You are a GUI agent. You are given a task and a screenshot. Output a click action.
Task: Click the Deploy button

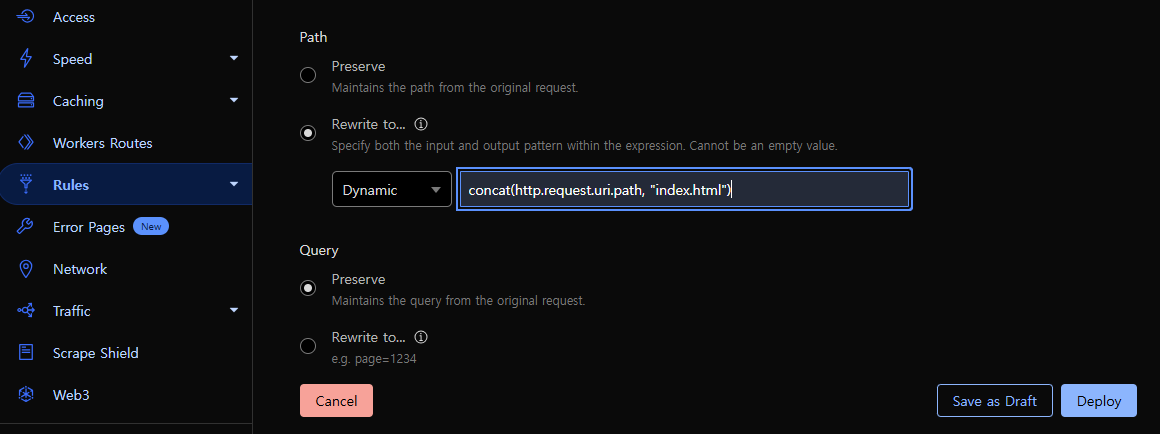tap(1099, 401)
